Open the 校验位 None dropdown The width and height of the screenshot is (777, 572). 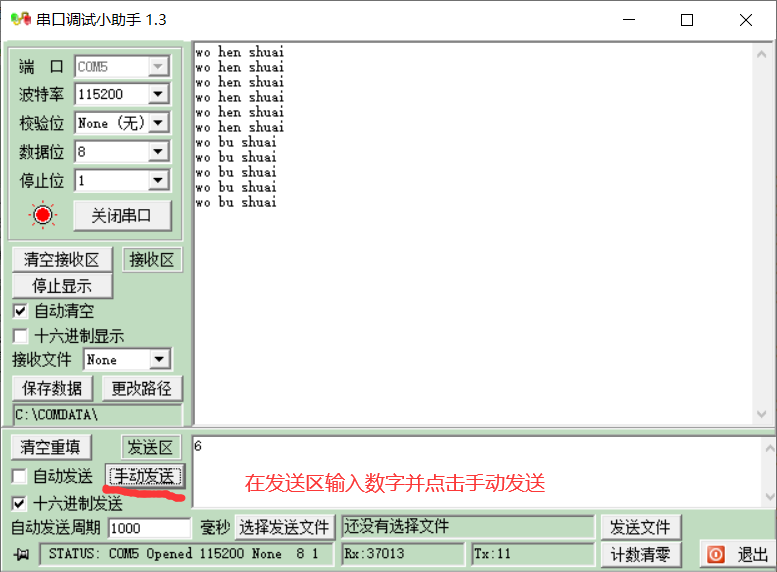[x=158, y=123]
